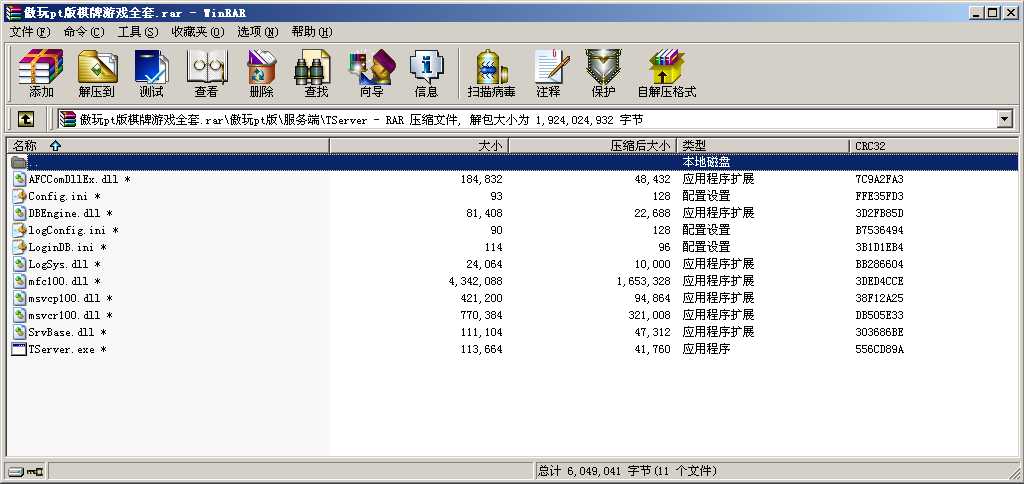Click the LogSys.dll file icon
Viewport: 1024px width, 484px height.
tap(20, 264)
